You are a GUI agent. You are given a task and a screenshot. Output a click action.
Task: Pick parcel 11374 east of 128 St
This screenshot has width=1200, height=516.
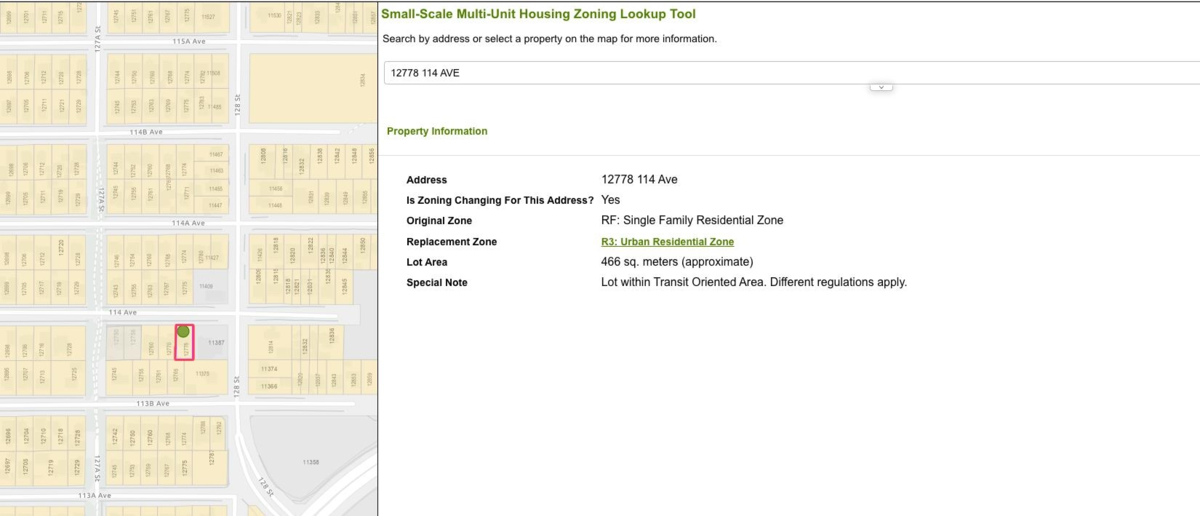pyautogui.click(x=268, y=369)
